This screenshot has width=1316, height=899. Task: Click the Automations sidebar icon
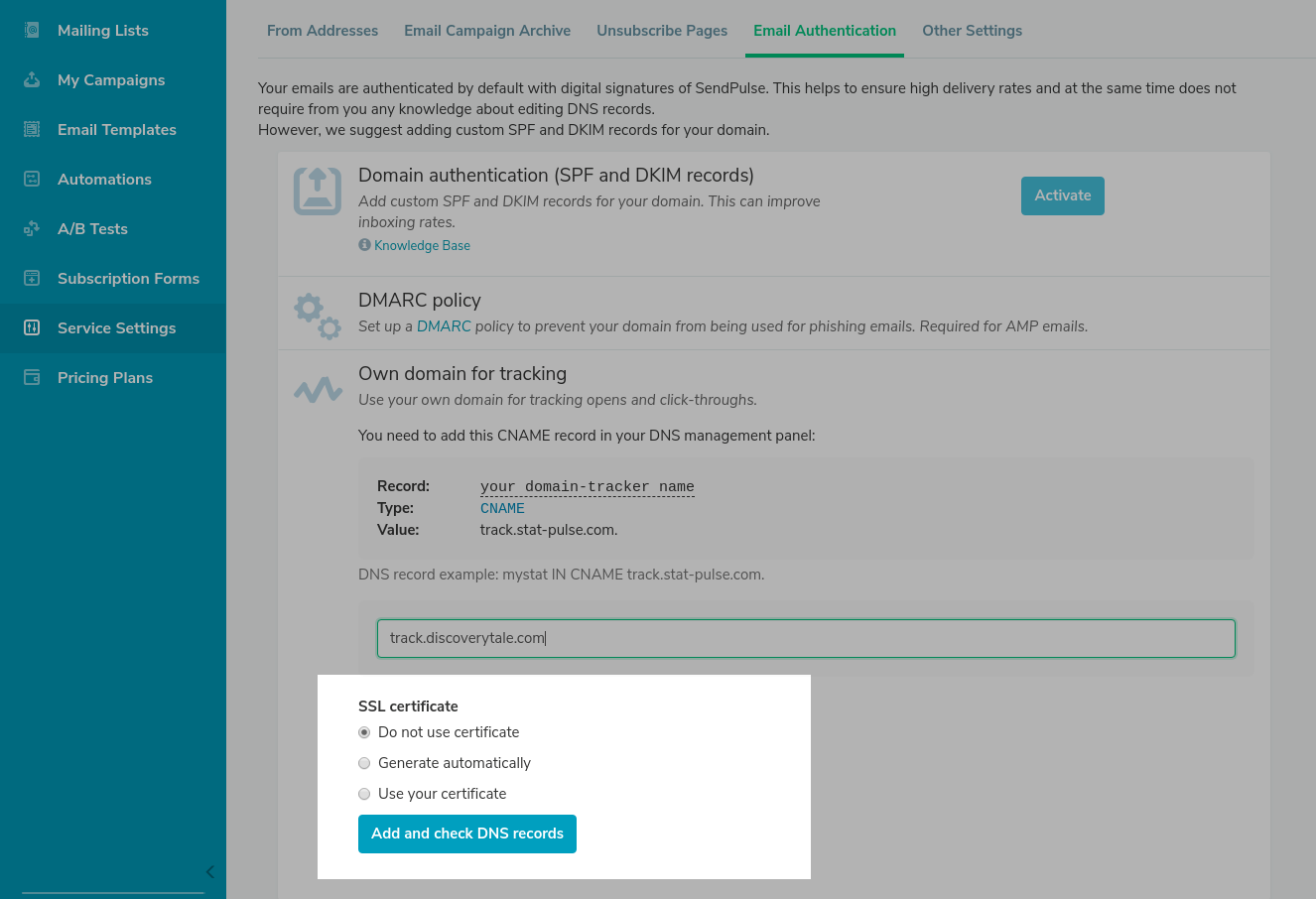[32, 179]
